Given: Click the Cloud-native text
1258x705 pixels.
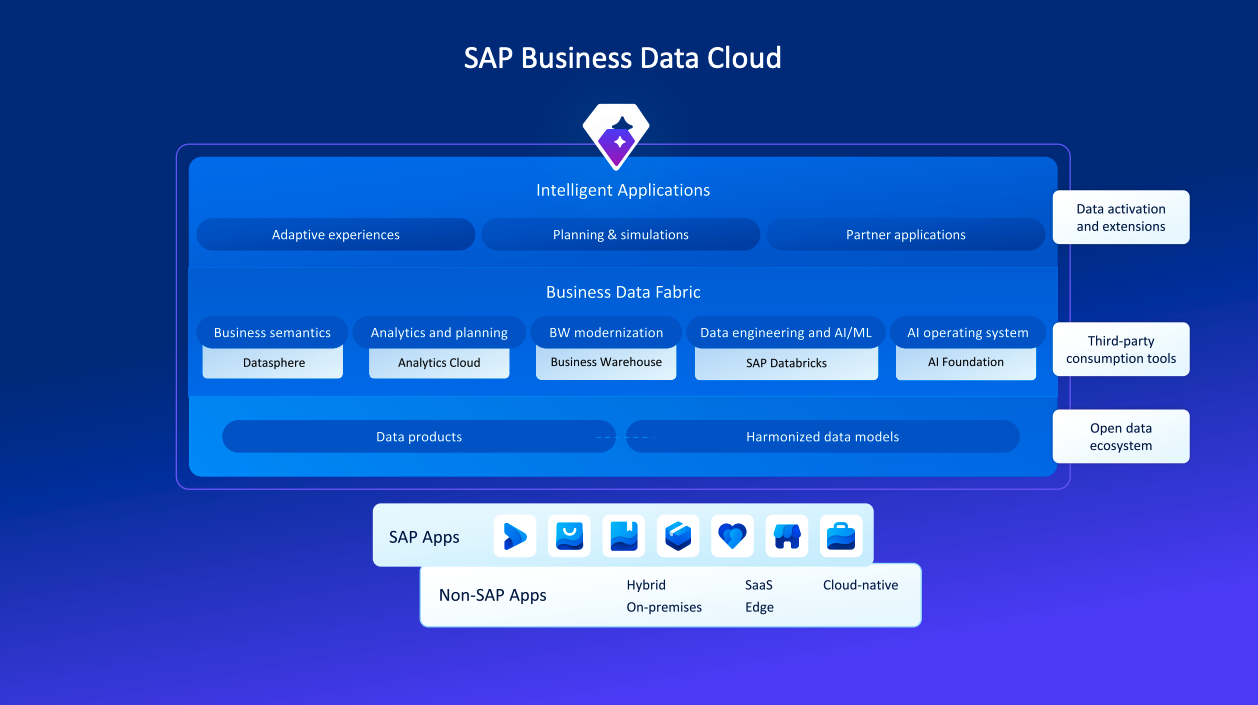Looking at the screenshot, I should pos(860,585).
